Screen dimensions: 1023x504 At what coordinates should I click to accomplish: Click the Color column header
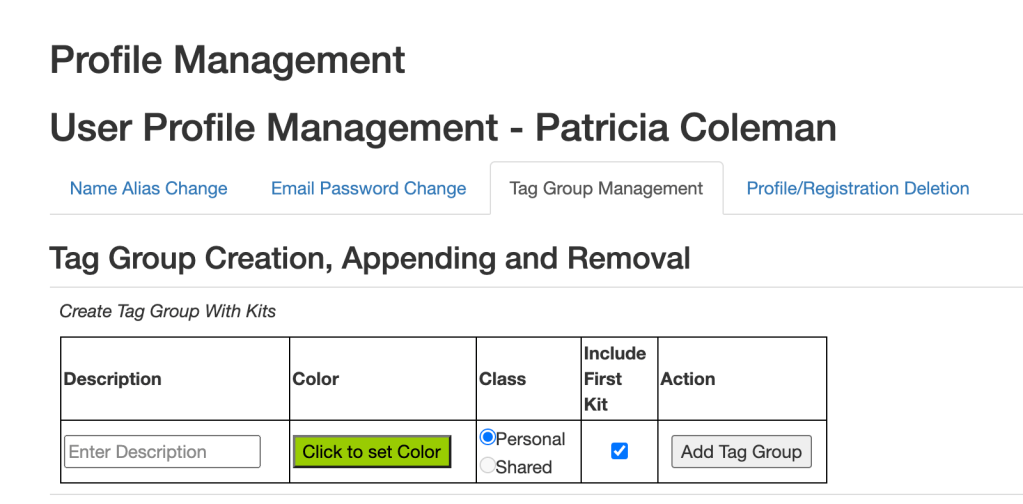(315, 379)
